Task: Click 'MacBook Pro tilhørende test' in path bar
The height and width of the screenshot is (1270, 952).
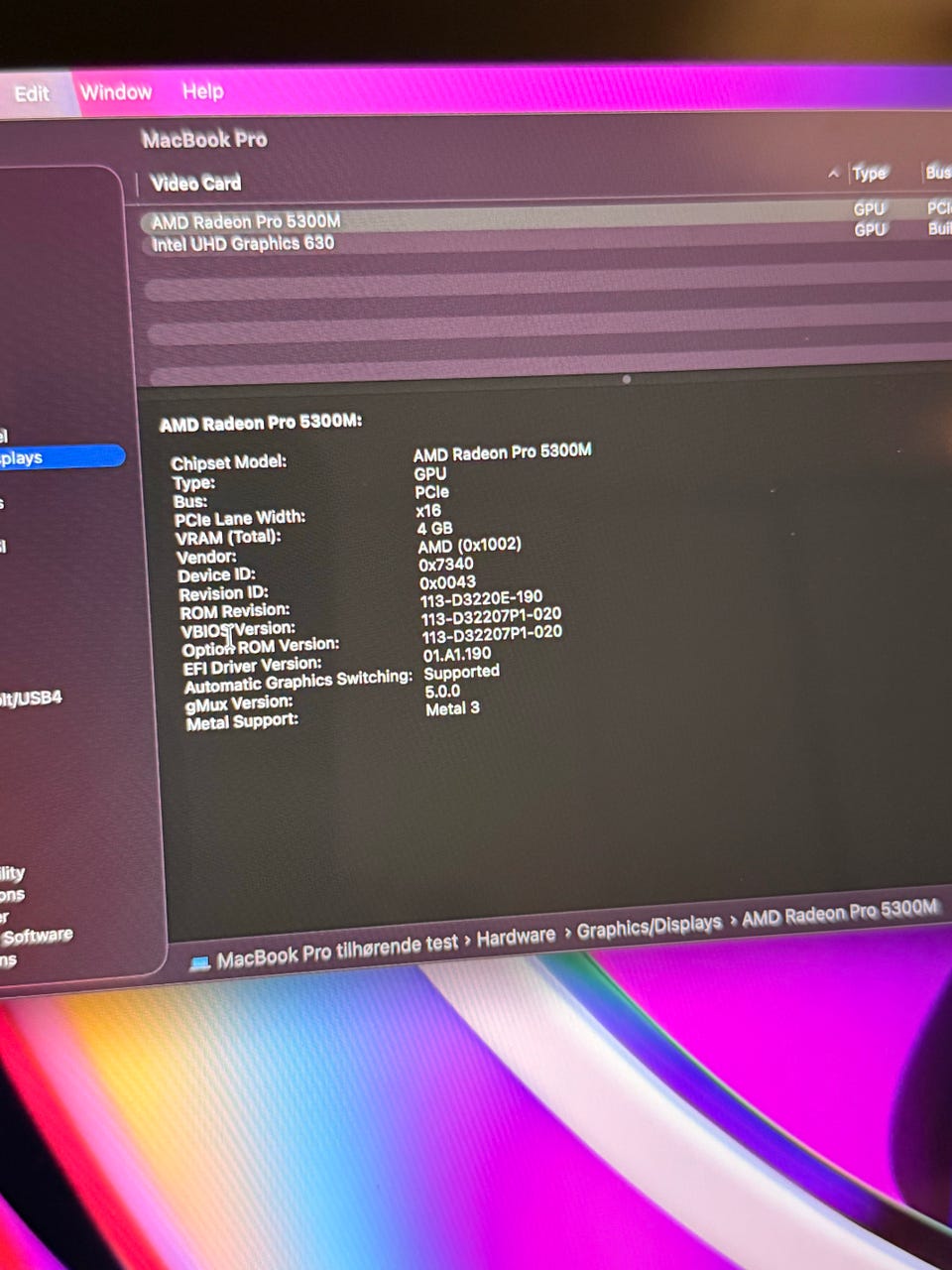Action: [337, 951]
